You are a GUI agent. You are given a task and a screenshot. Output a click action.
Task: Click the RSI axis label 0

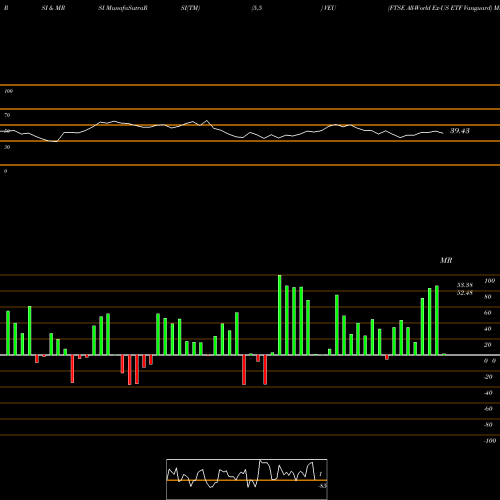[x=5, y=171]
